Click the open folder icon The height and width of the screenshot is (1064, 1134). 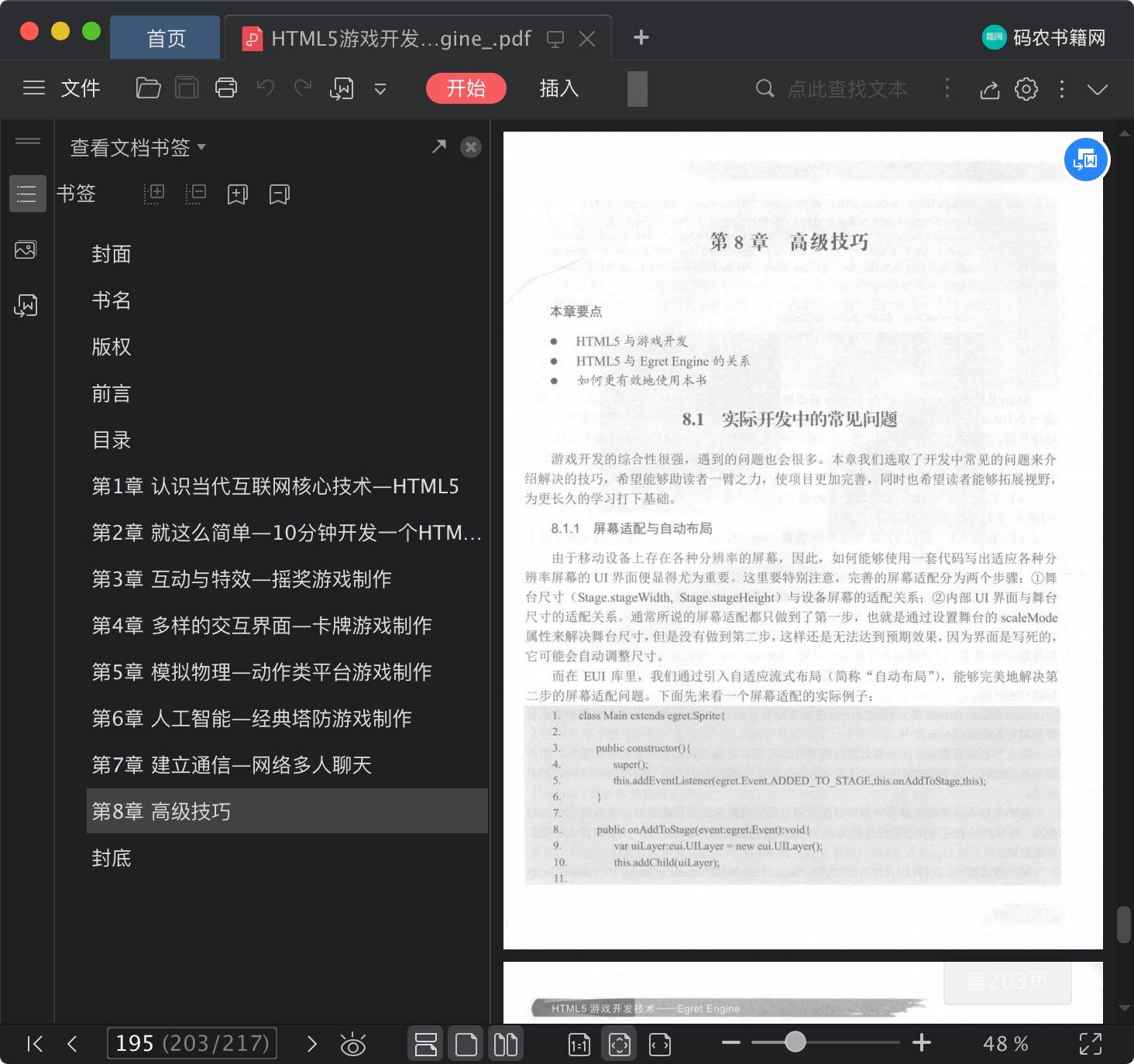pyautogui.click(x=148, y=88)
